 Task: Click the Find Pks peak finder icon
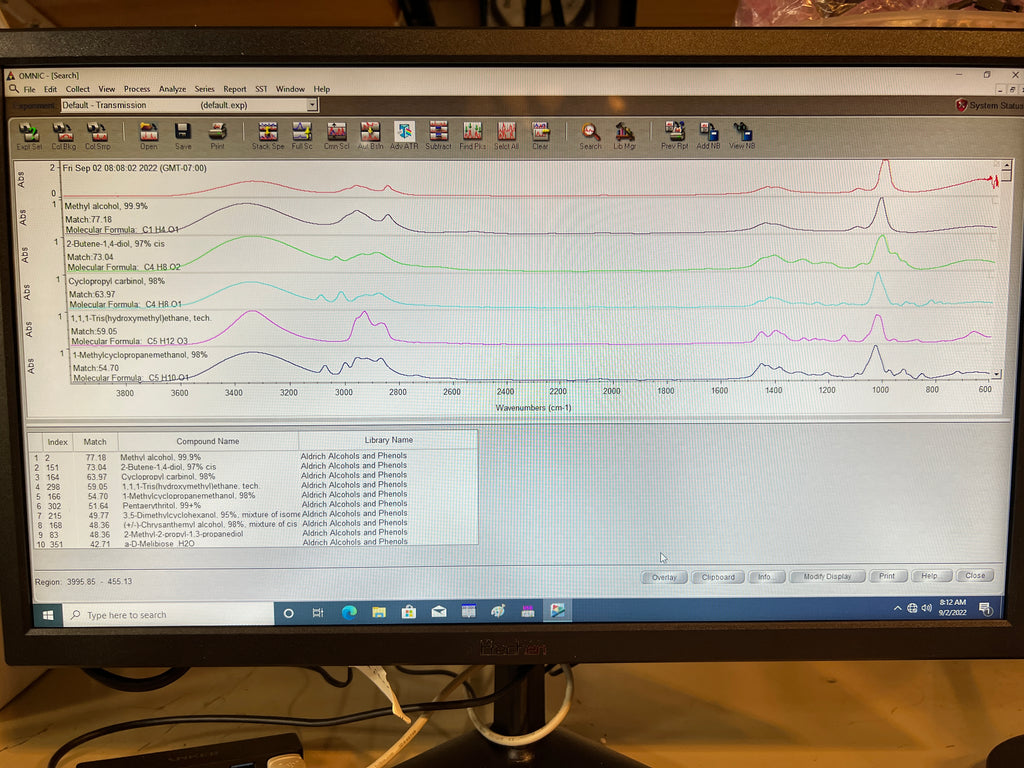pyautogui.click(x=472, y=136)
